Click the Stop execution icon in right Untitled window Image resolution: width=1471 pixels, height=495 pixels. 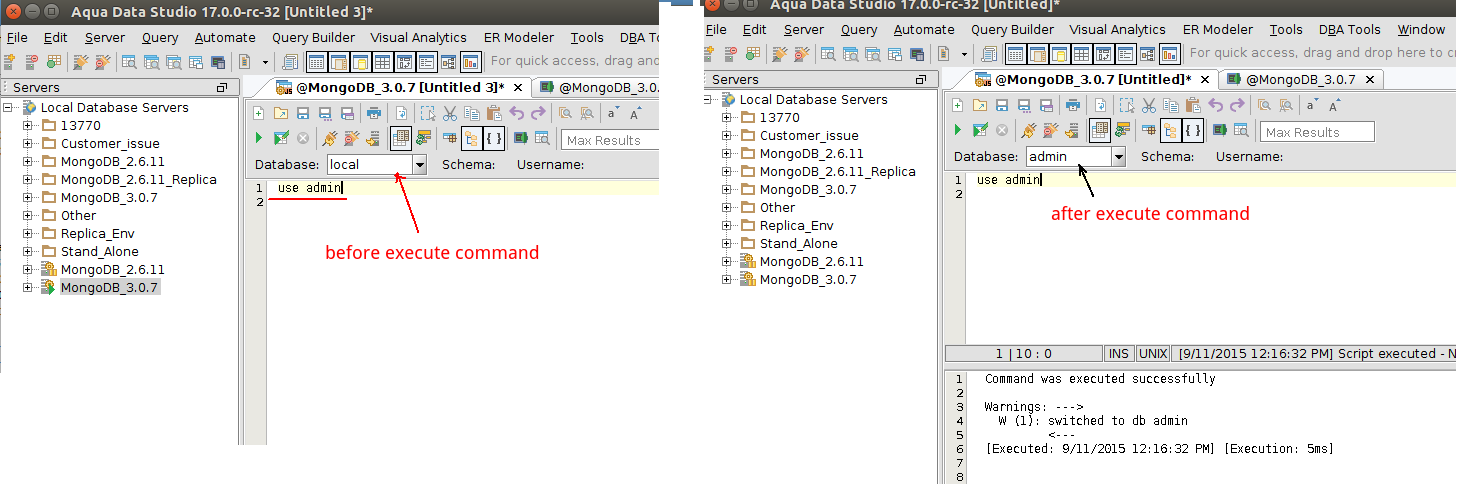(1001, 131)
